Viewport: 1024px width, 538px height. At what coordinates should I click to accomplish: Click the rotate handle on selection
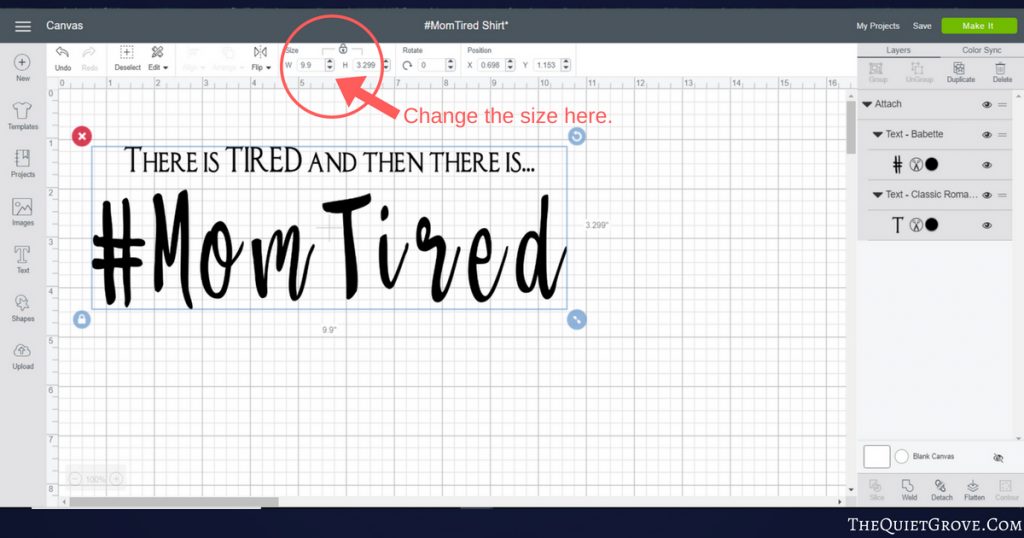577,136
